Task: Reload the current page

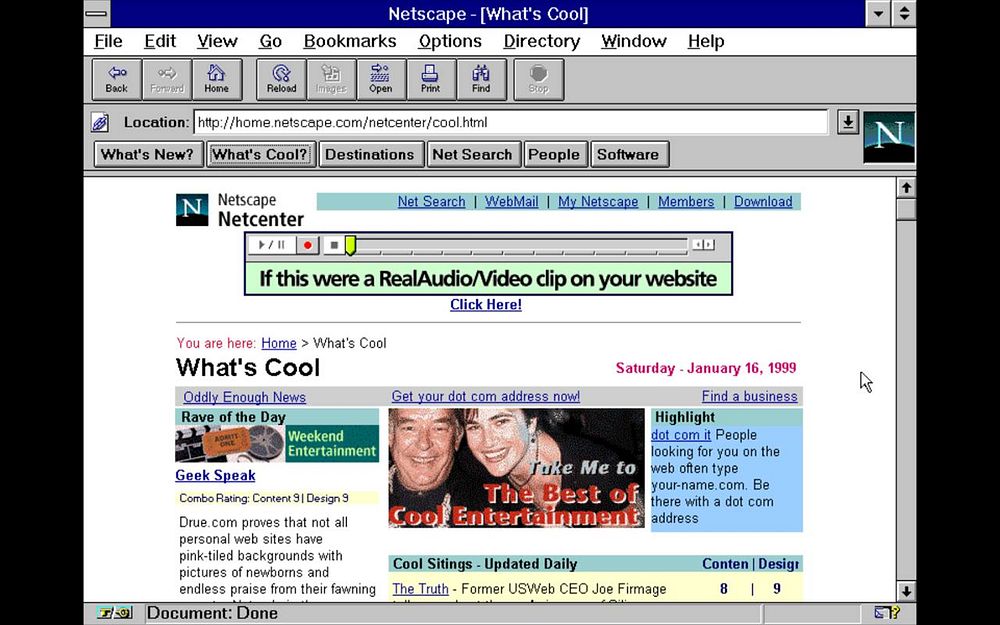Action: (x=281, y=80)
